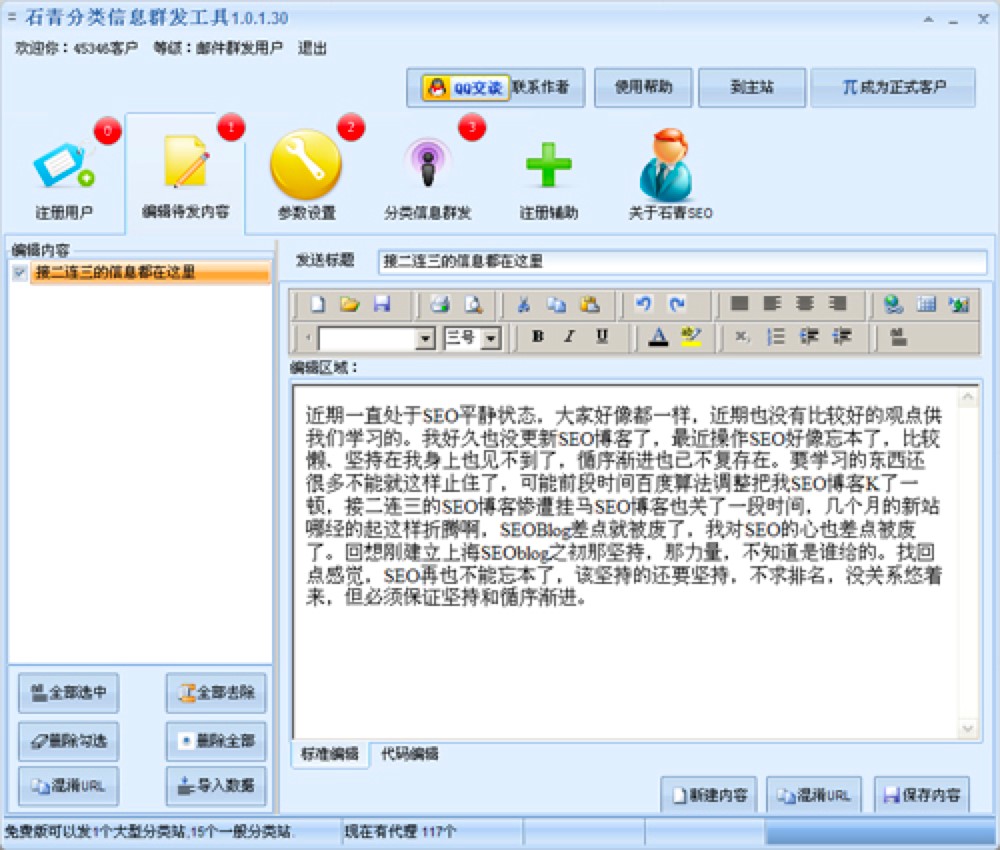Click the save floppy disk toolbar icon

coord(382,304)
